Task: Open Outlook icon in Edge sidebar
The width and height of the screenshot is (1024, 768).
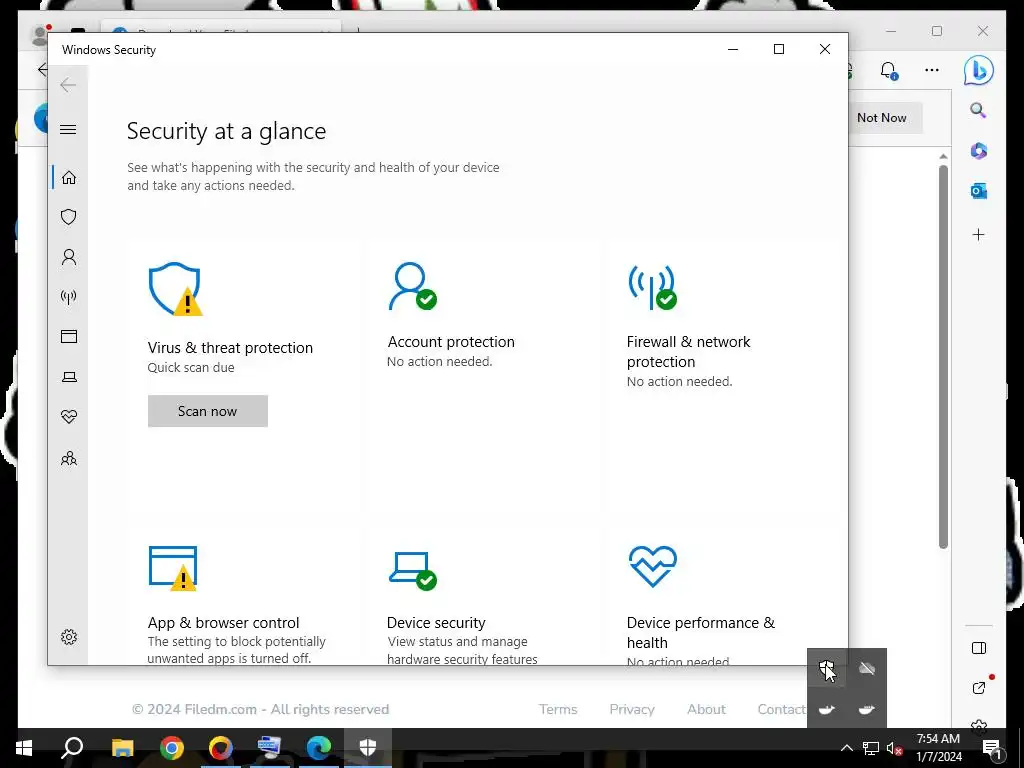Action: coord(978,191)
